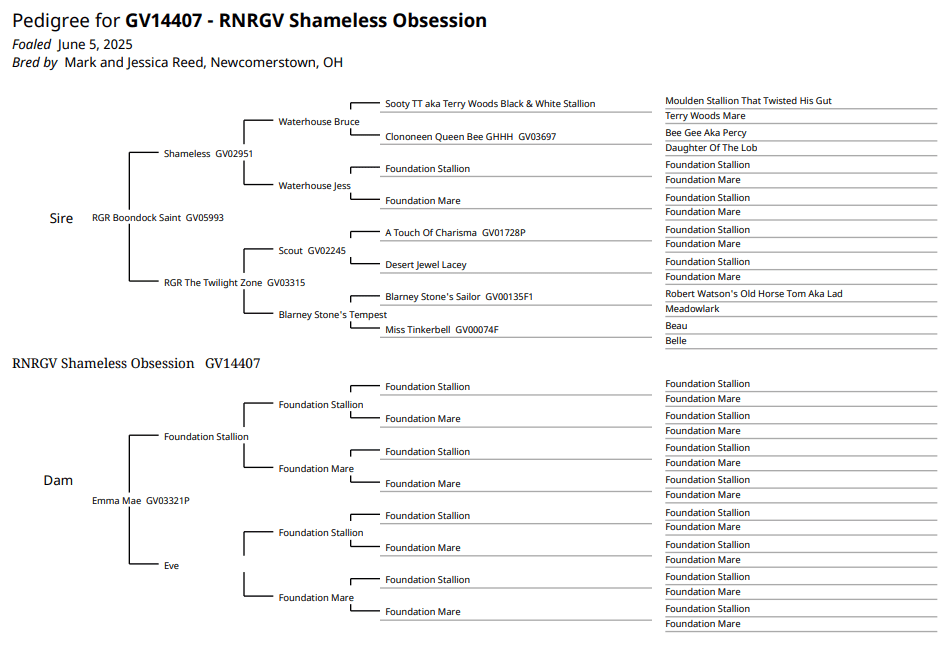Click Blarney Stone's Sailor GV00135F1
The width and height of the screenshot is (951, 649).
click(x=459, y=297)
